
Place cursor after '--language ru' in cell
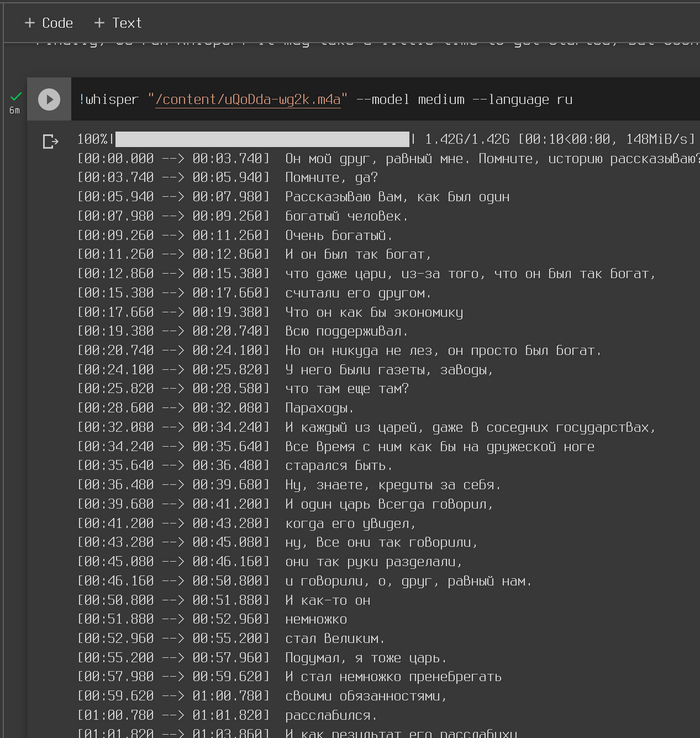point(574,99)
